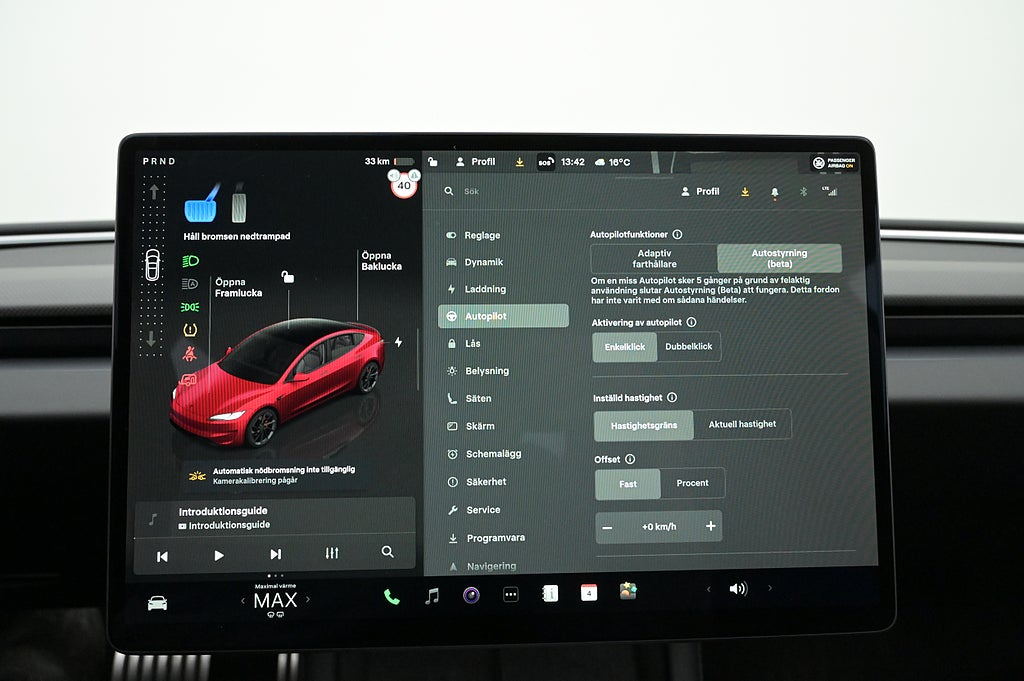Open the calendar app in dock
Viewport: 1024px width, 681px height.
pyautogui.click(x=589, y=593)
